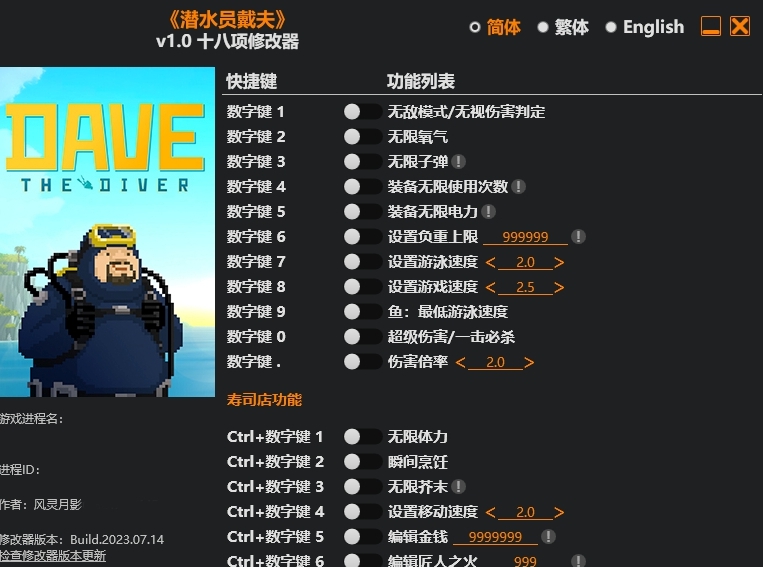Click the 《潜水员戴夫》 title text
Viewport: 763px width, 567px height.
pyautogui.click(x=227, y=20)
